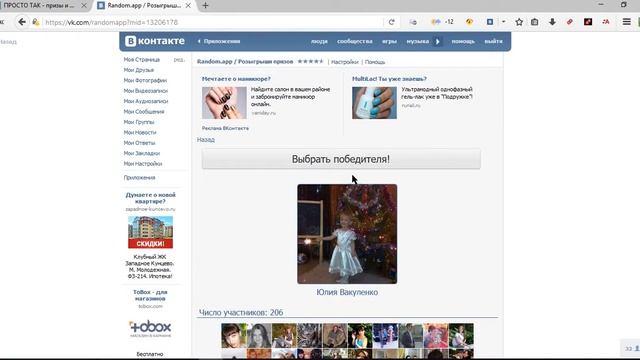Switch to the ПРОСТО ТАК tab
640x360 pixels.
[39, 5]
